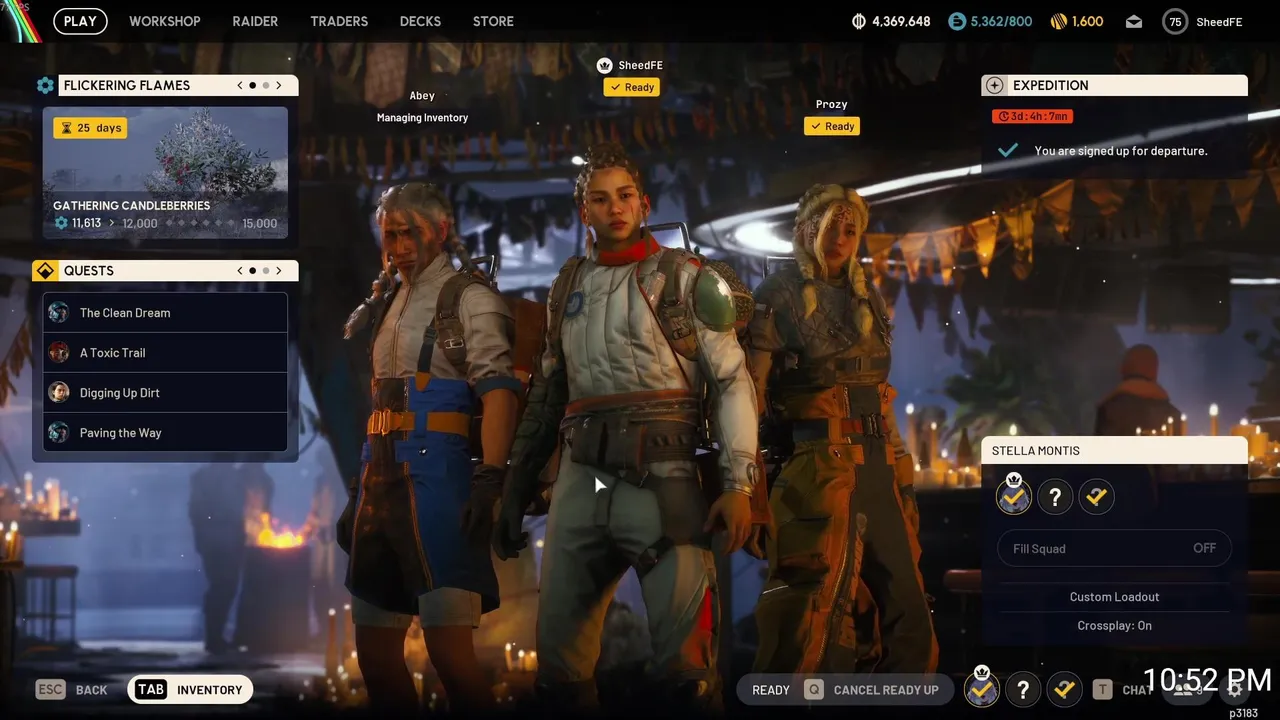This screenshot has width=1280, height=720.
Task: Go to previous Flickering Flames page arrow
Action: (x=240, y=85)
